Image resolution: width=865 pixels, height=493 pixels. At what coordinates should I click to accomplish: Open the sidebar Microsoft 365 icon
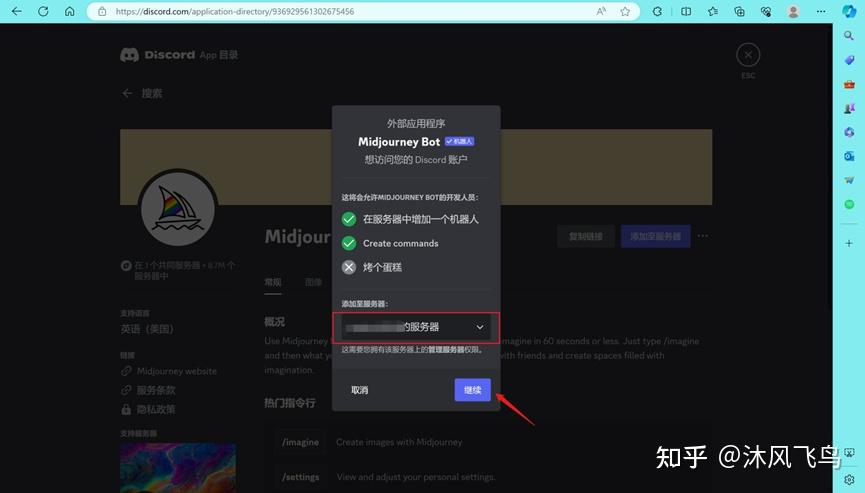coord(849,132)
